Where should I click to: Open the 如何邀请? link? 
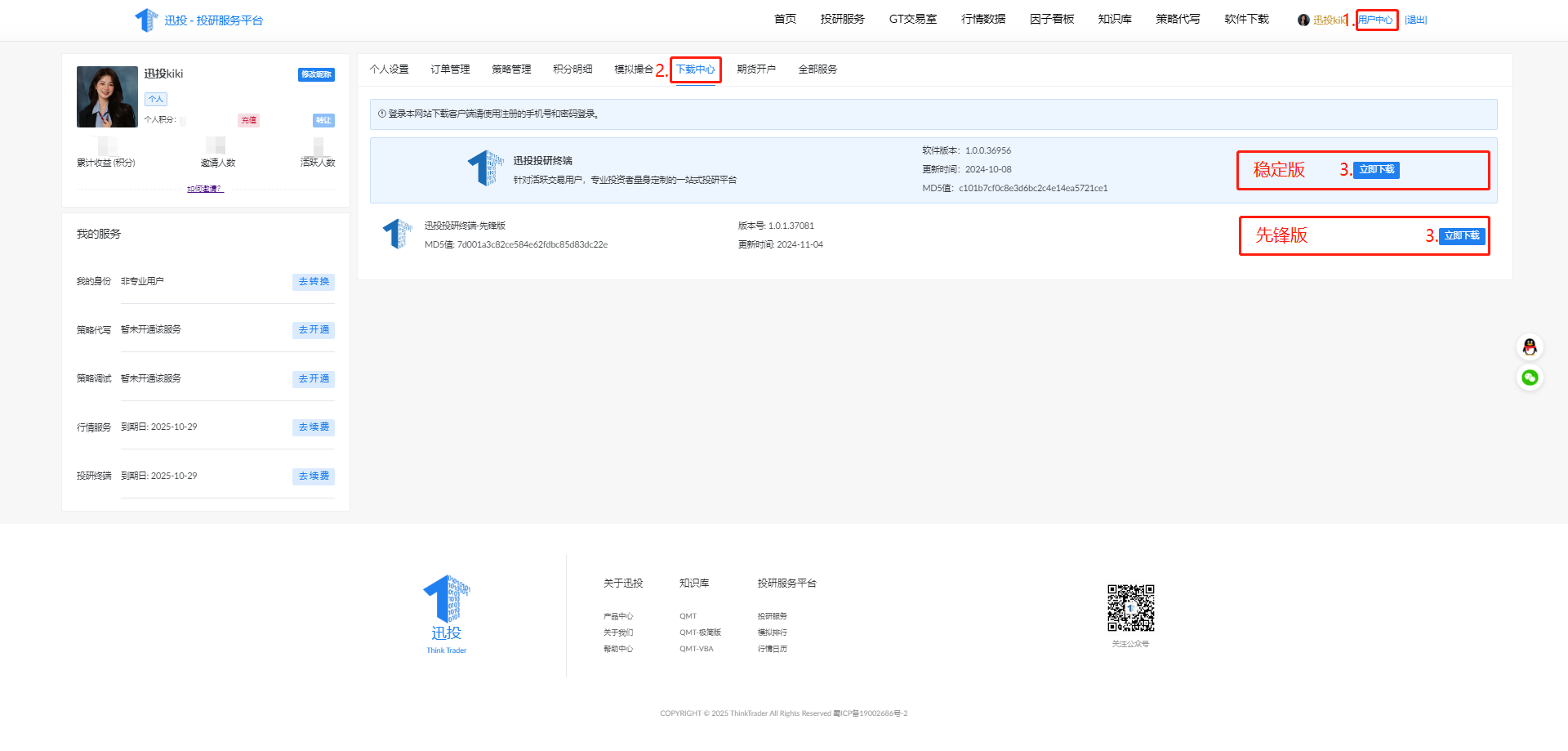(205, 189)
